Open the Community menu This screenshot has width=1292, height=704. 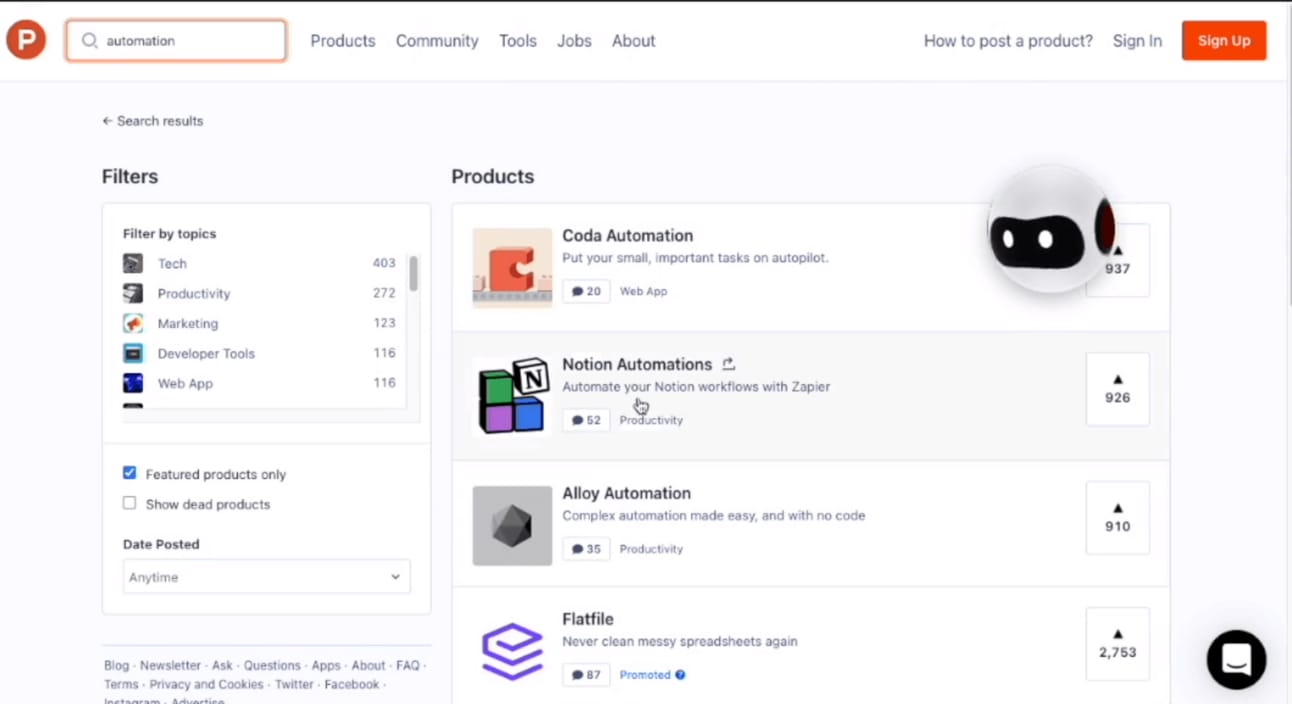[437, 41]
